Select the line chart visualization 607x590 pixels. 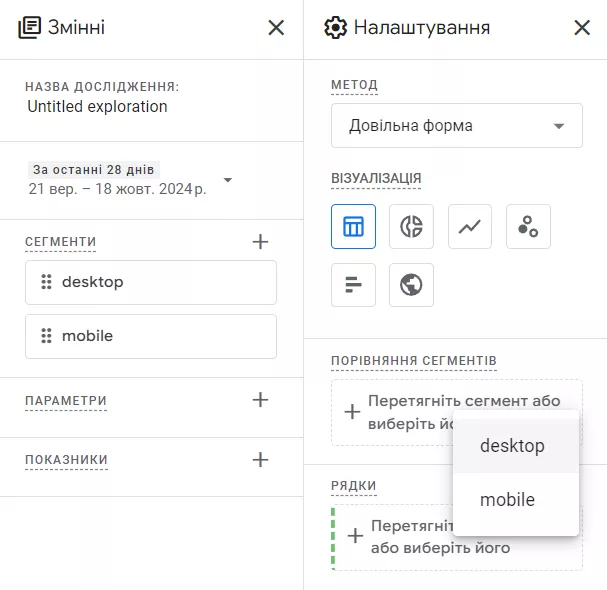[x=470, y=226]
